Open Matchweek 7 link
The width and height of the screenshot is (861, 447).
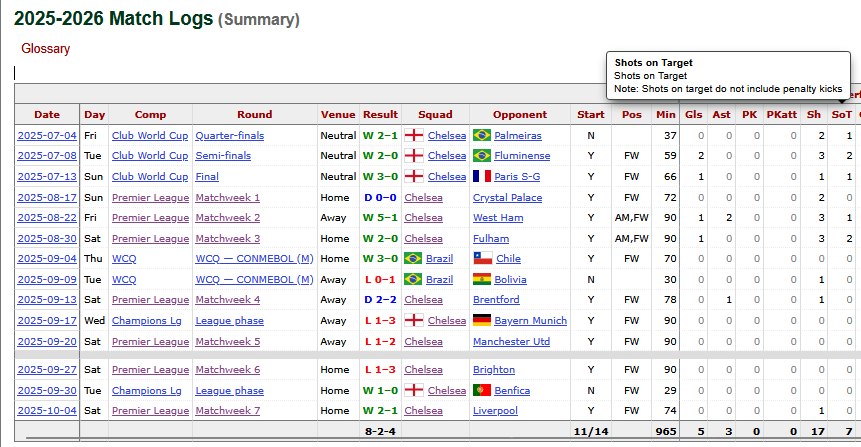[228, 411]
